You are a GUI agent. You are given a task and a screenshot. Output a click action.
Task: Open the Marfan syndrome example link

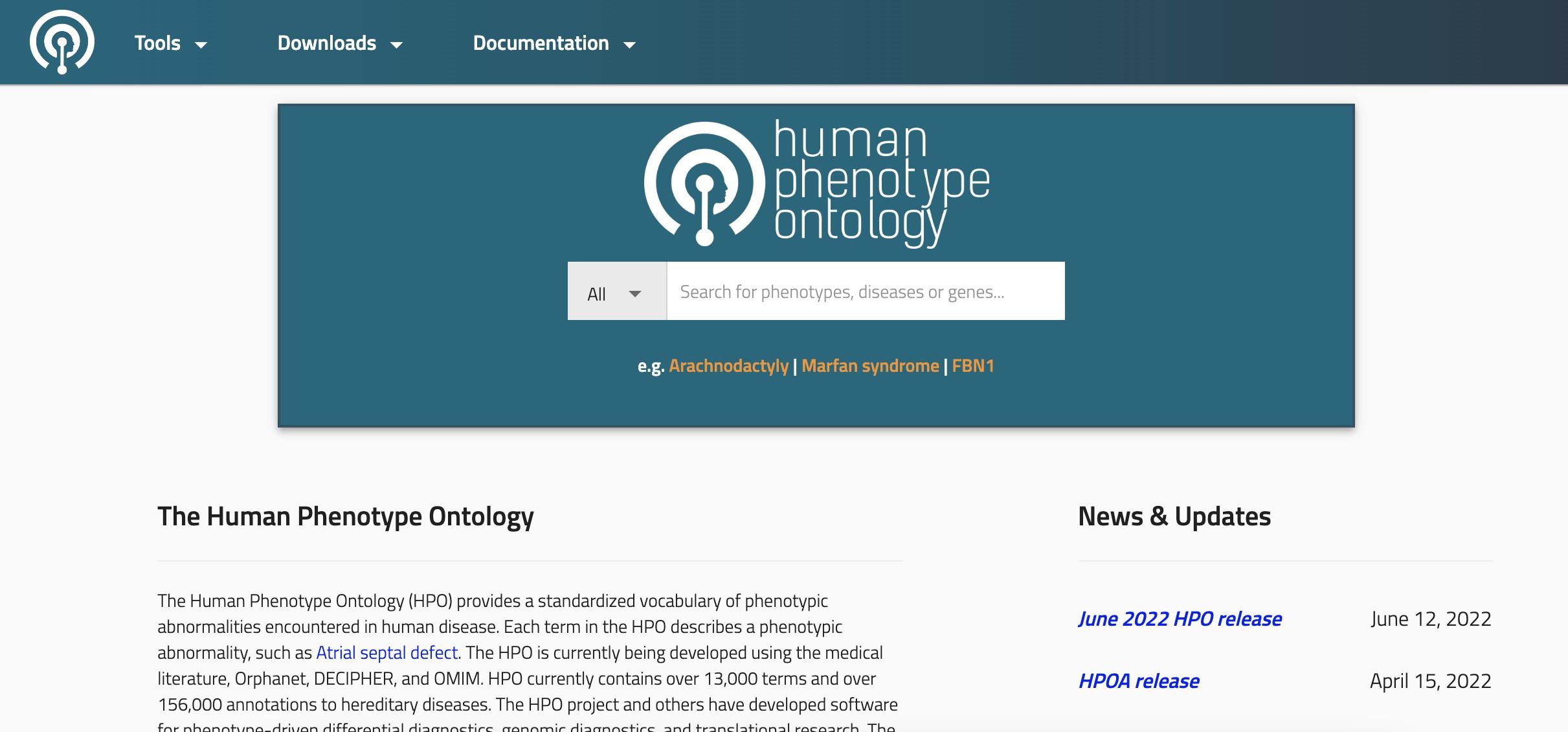click(870, 366)
